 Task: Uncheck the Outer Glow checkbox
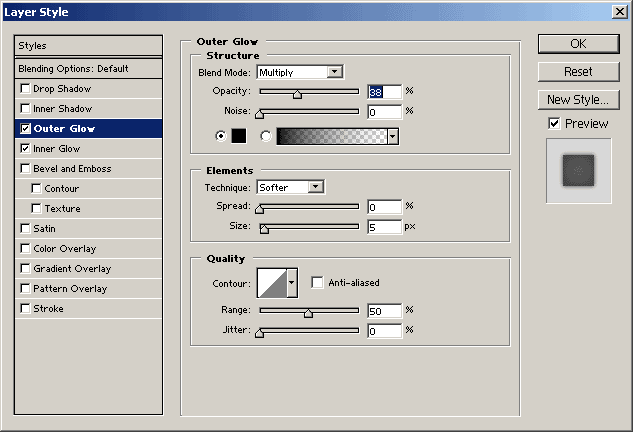(x=25, y=128)
